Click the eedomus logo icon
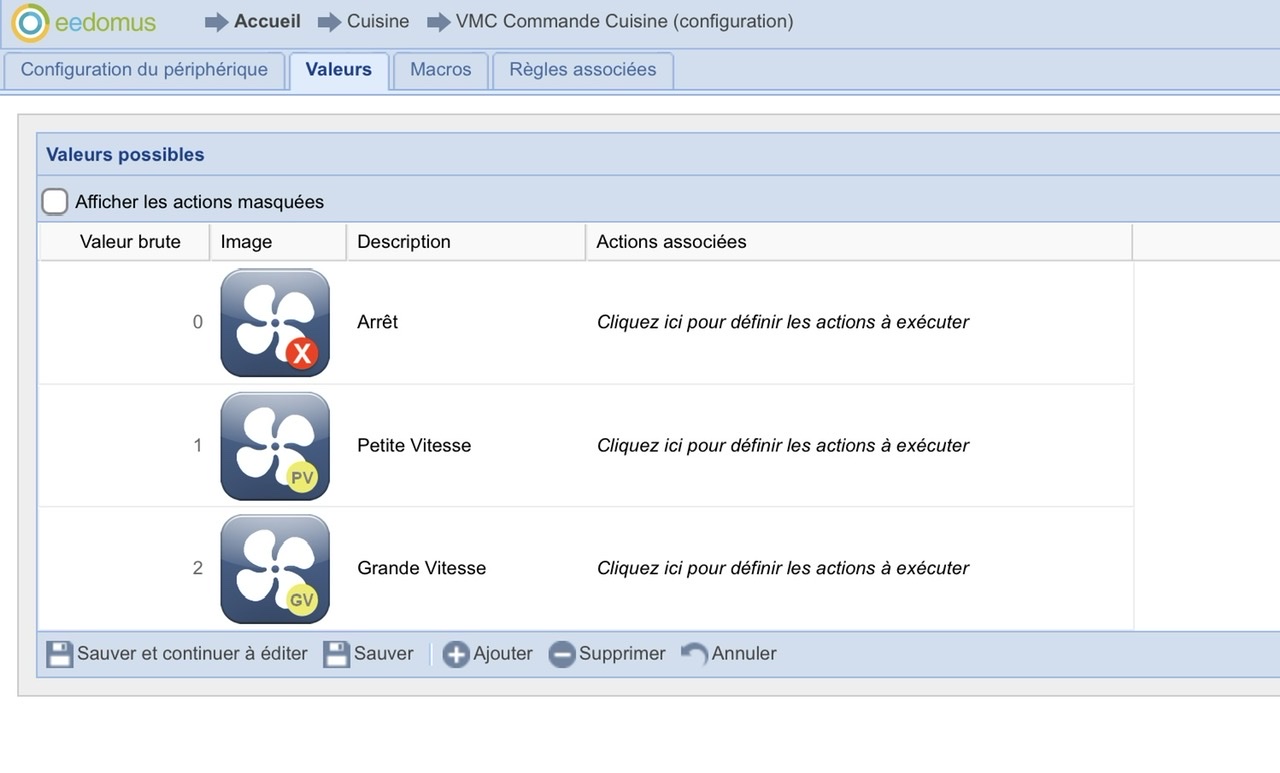 click(x=30, y=22)
